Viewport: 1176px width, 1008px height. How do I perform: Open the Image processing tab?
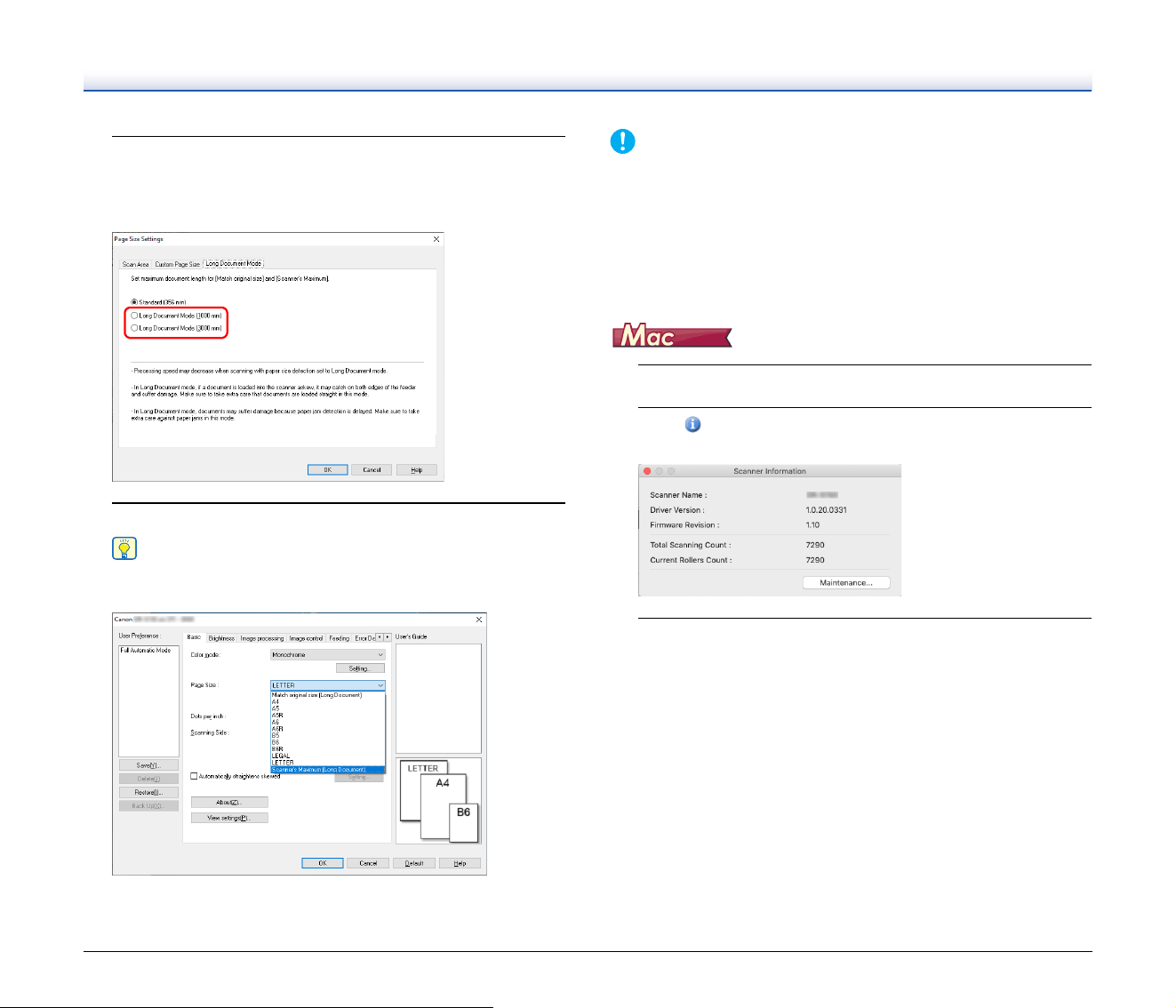click(x=262, y=638)
